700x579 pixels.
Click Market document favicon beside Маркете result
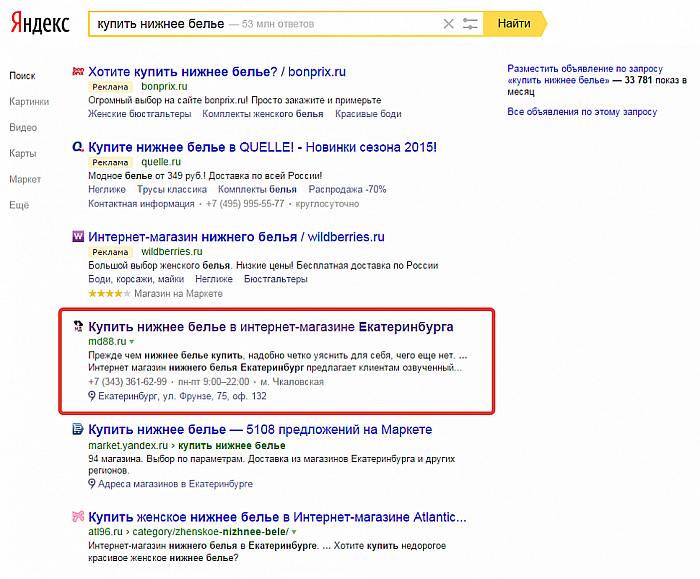[78, 429]
